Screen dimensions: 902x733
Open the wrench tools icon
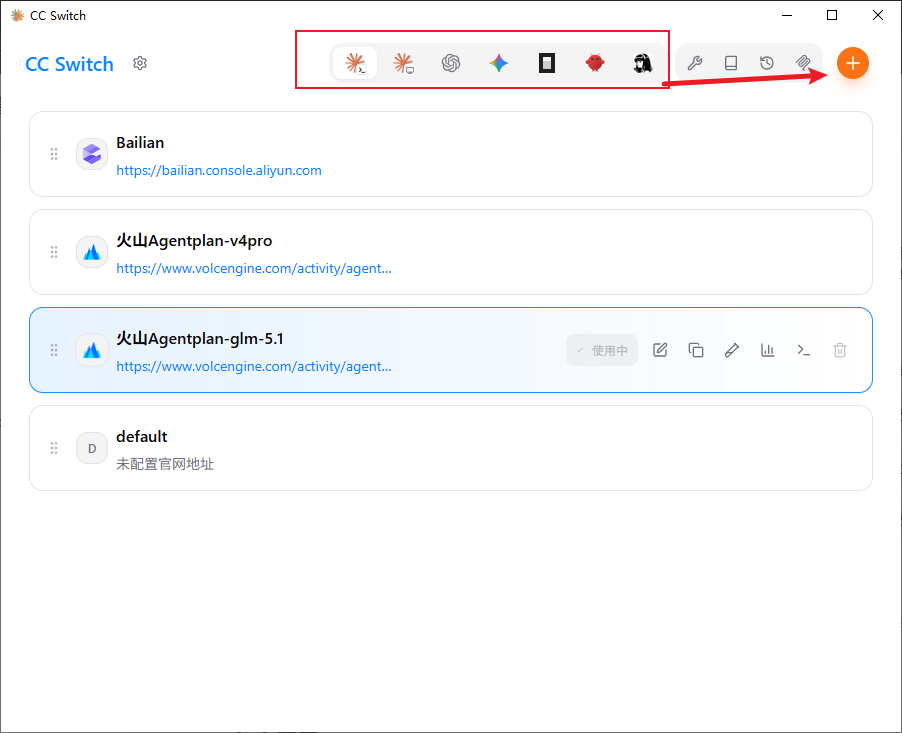(x=695, y=63)
